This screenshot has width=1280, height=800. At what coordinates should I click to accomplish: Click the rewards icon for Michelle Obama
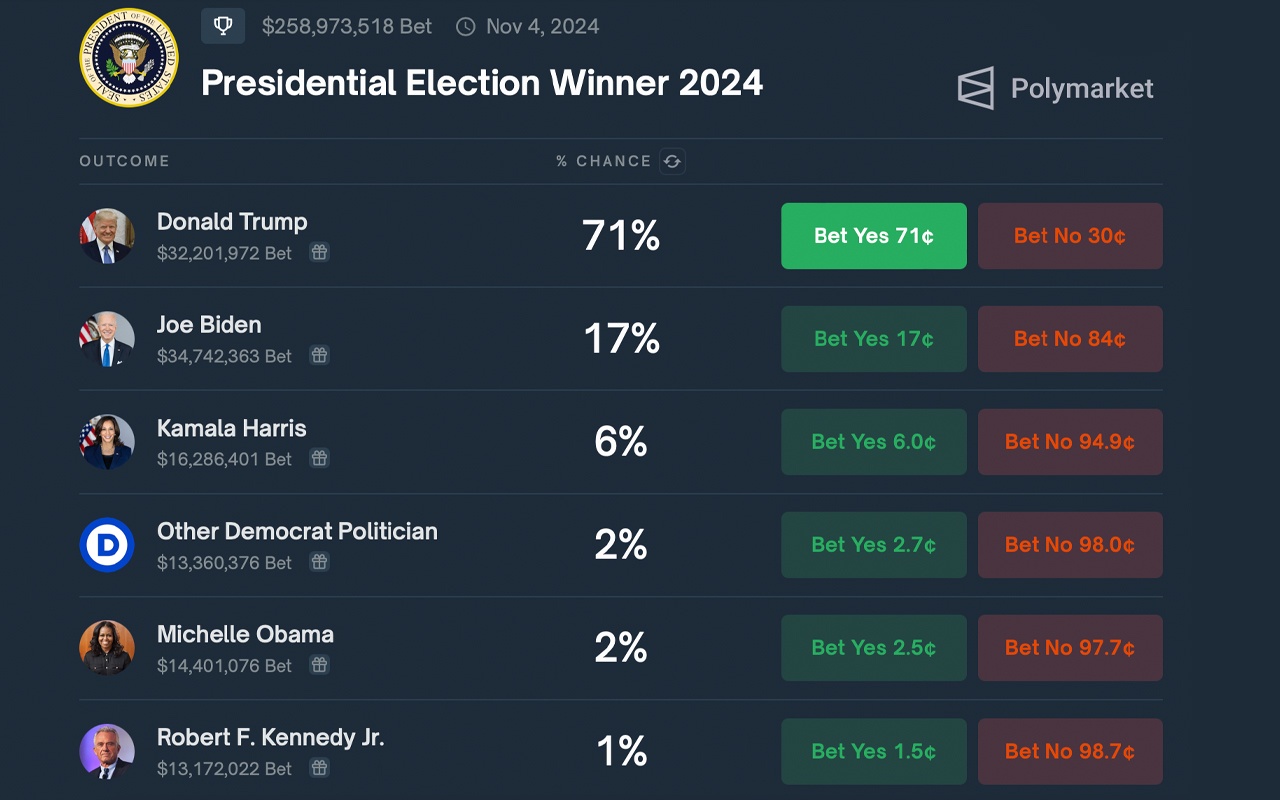(x=319, y=666)
